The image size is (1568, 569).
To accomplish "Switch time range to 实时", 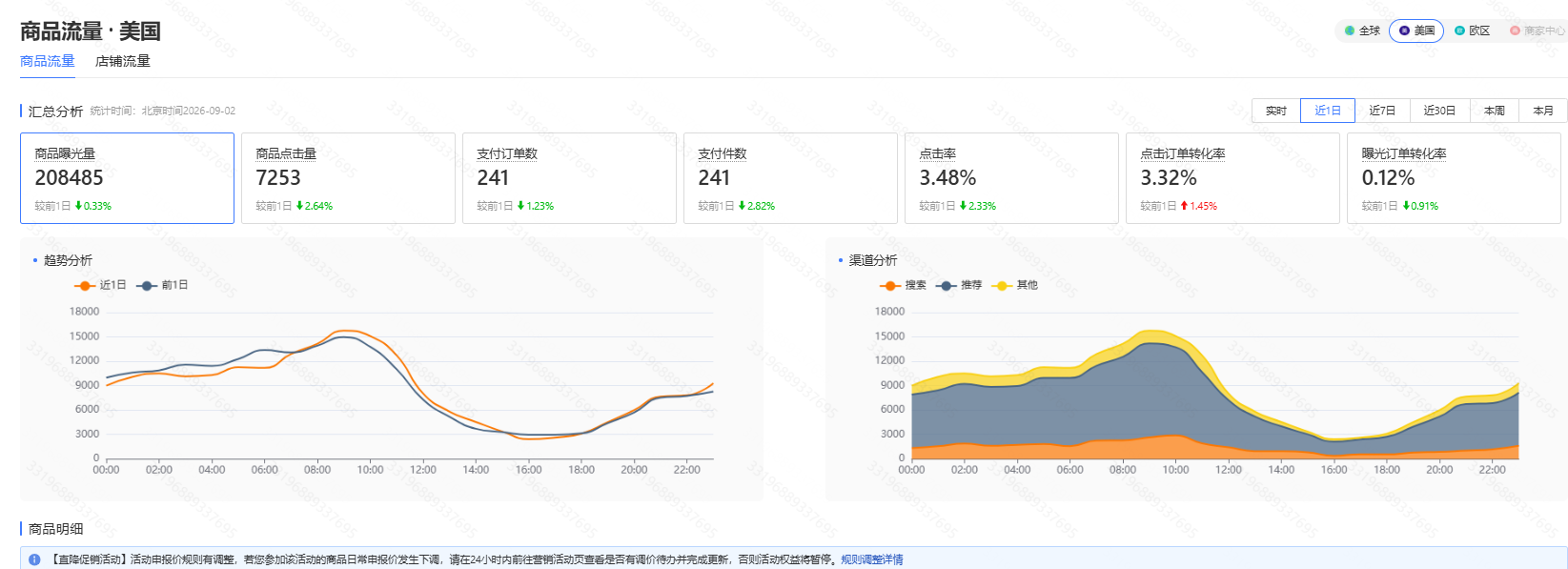I will [1276, 111].
